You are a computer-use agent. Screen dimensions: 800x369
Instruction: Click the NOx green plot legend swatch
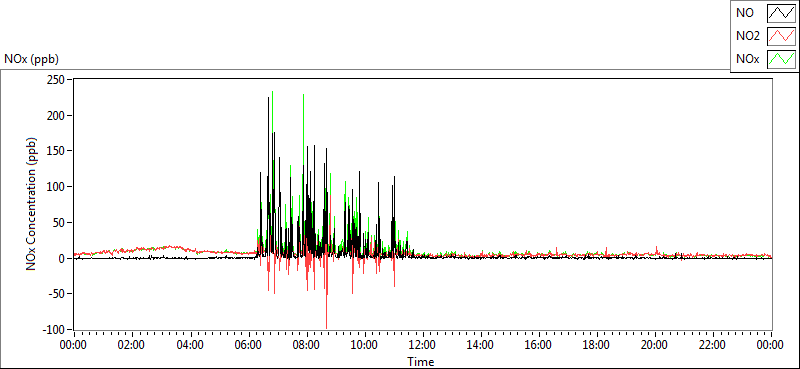point(782,59)
